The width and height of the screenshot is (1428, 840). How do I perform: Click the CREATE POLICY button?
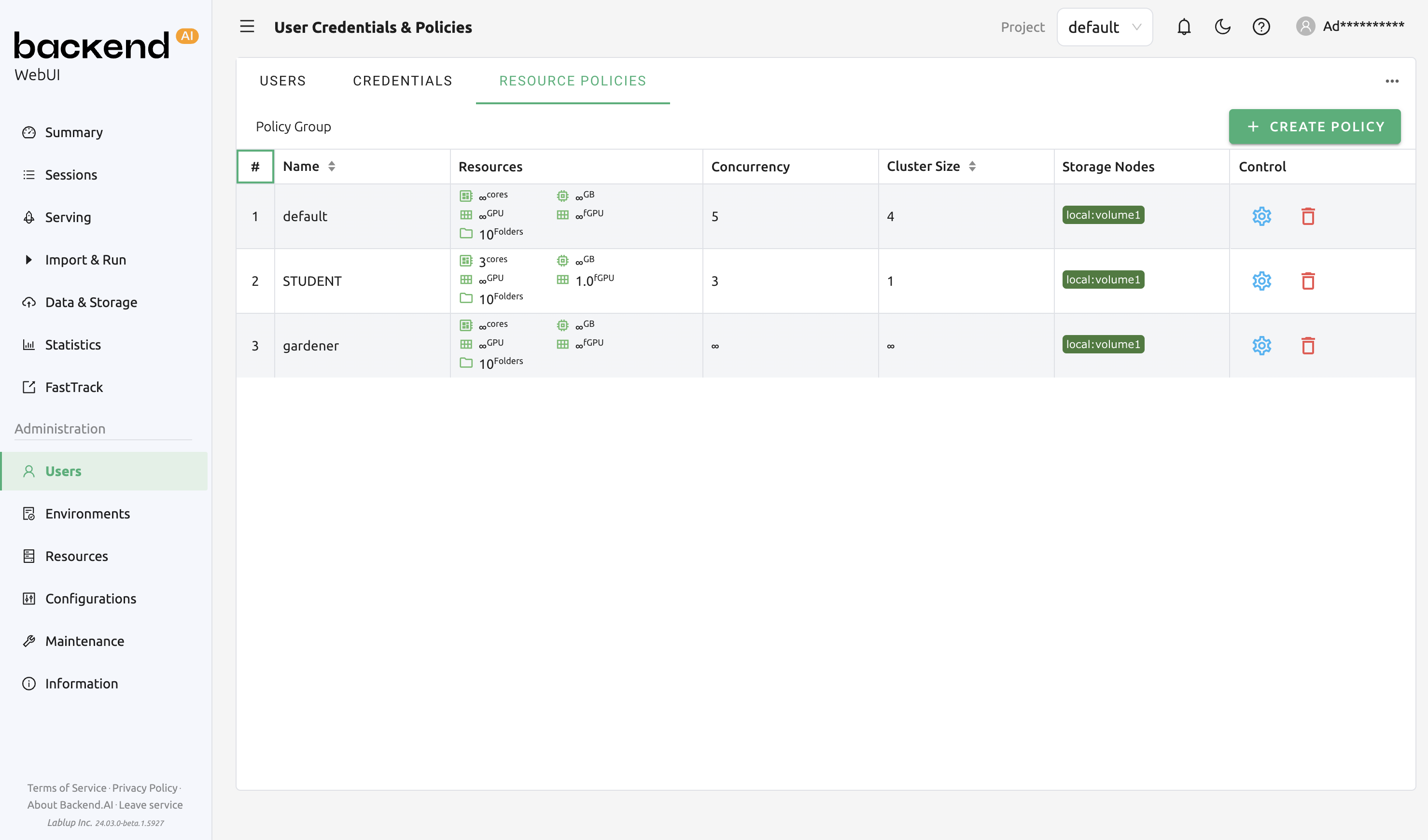[1315, 126]
